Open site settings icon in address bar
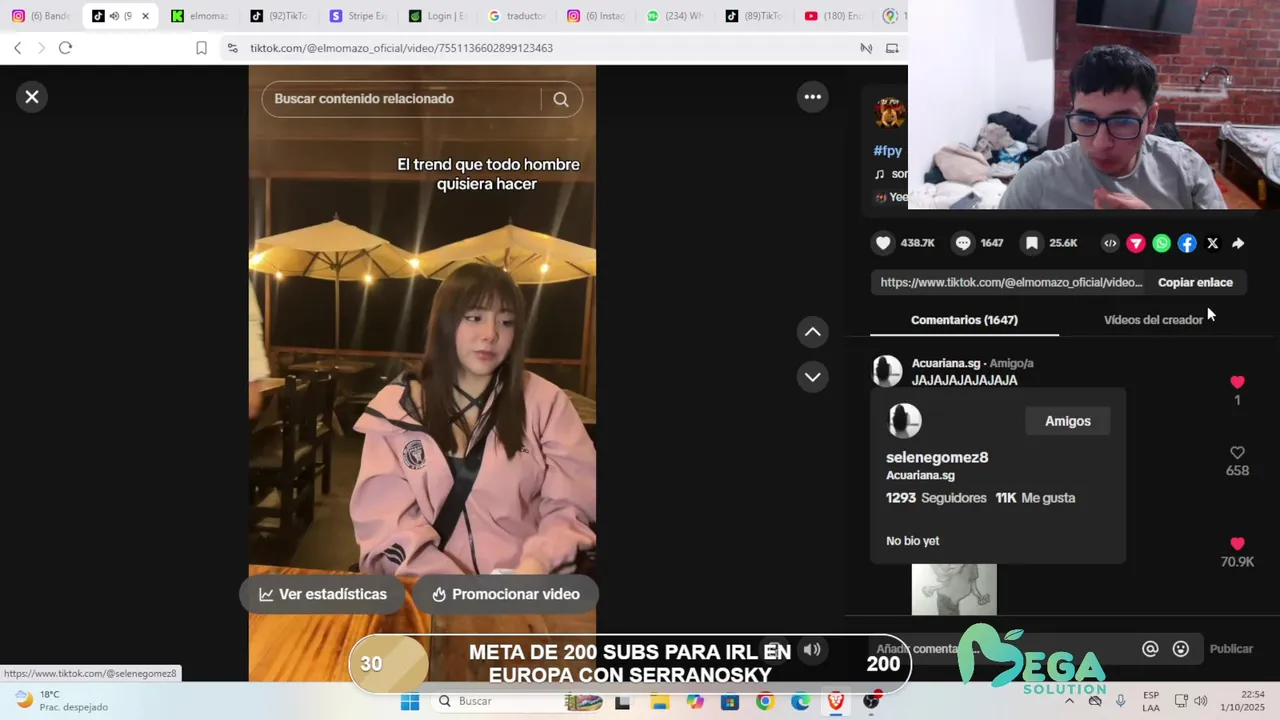 click(232, 48)
